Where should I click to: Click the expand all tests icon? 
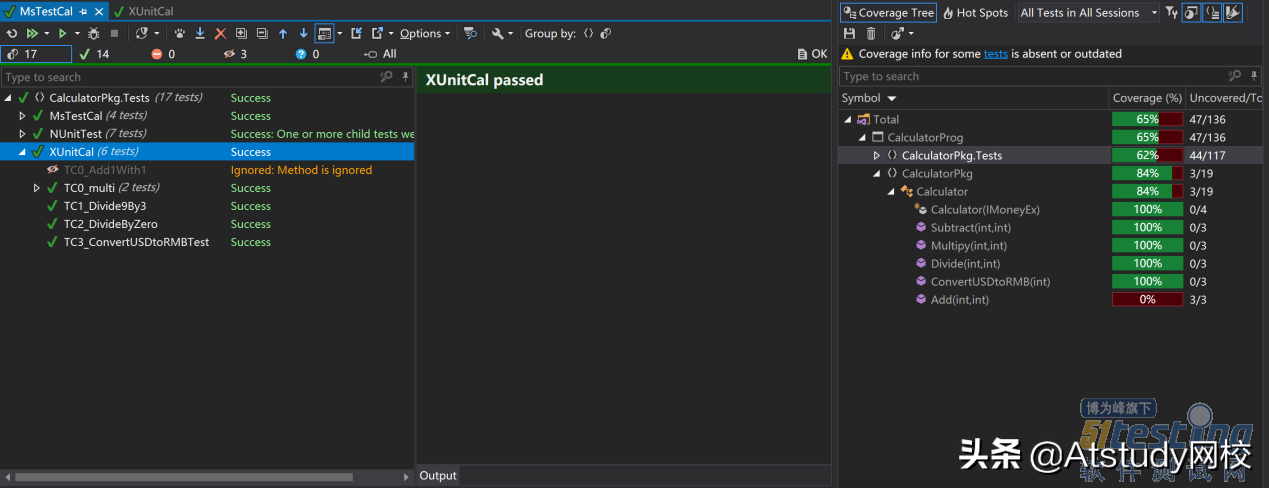[241, 33]
